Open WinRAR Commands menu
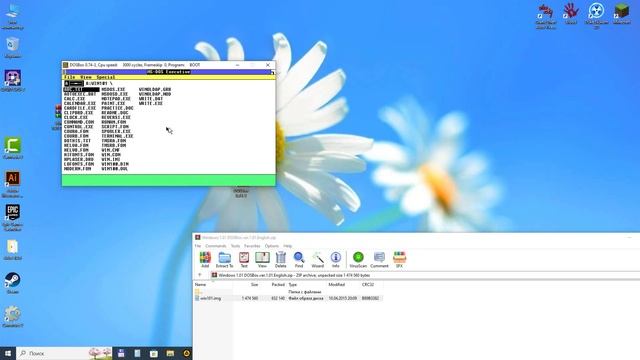Viewport: 640px width, 360px height. (x=216, y=246)
